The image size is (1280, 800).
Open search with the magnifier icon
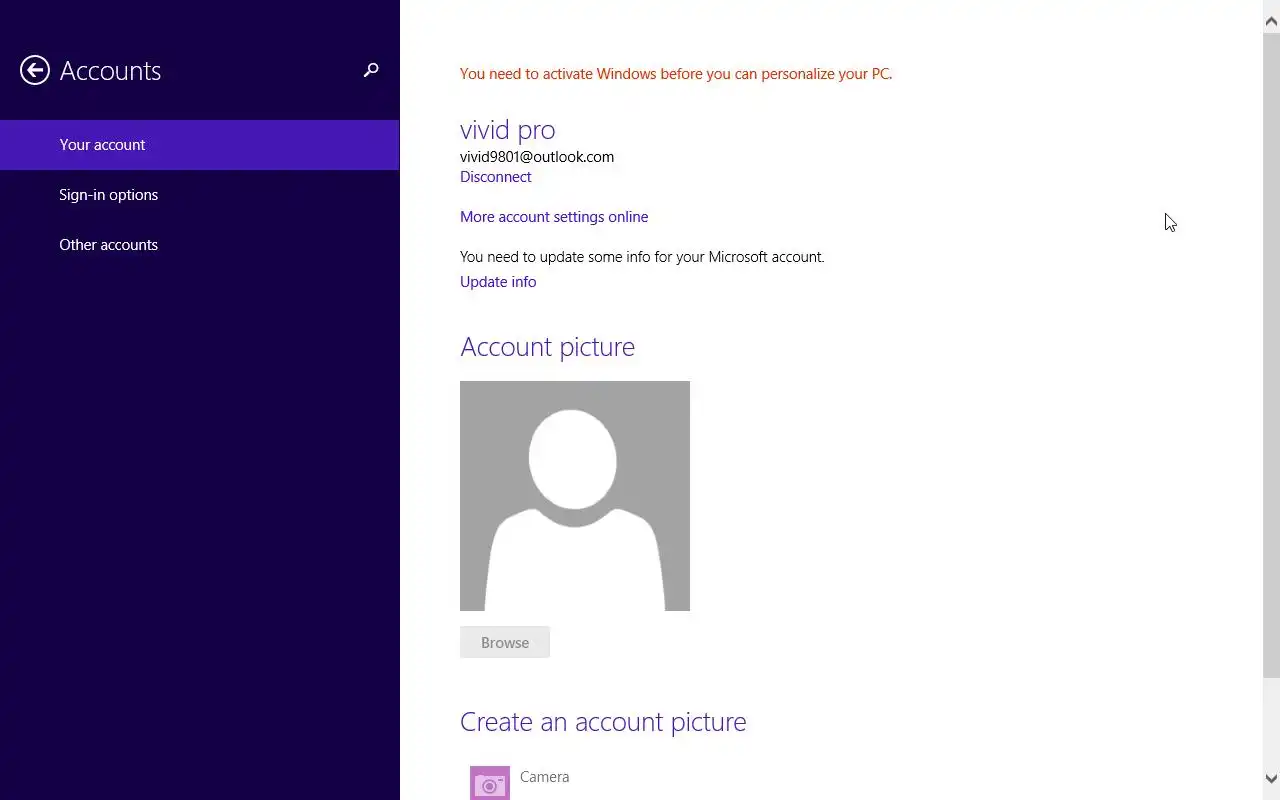(x=371, y=70)
